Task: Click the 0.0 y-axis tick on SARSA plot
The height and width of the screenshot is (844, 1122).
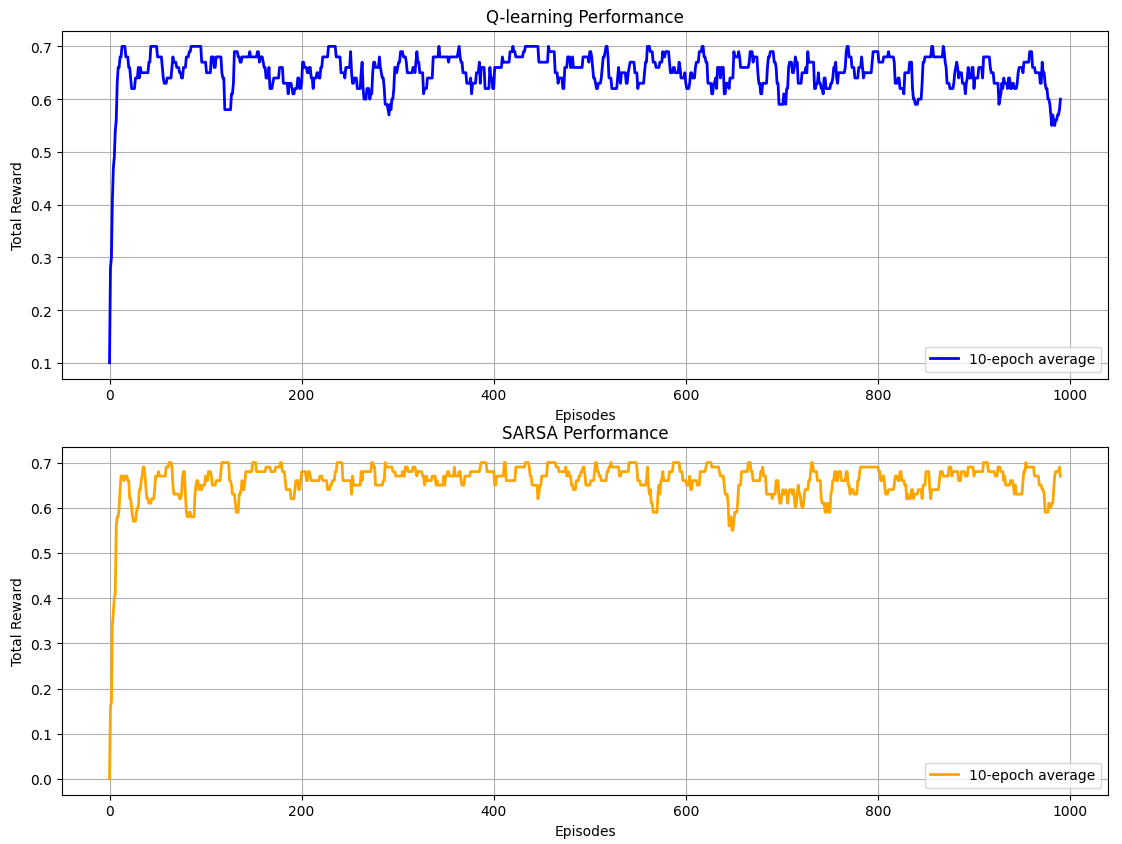Action: (x=42, y=780)
